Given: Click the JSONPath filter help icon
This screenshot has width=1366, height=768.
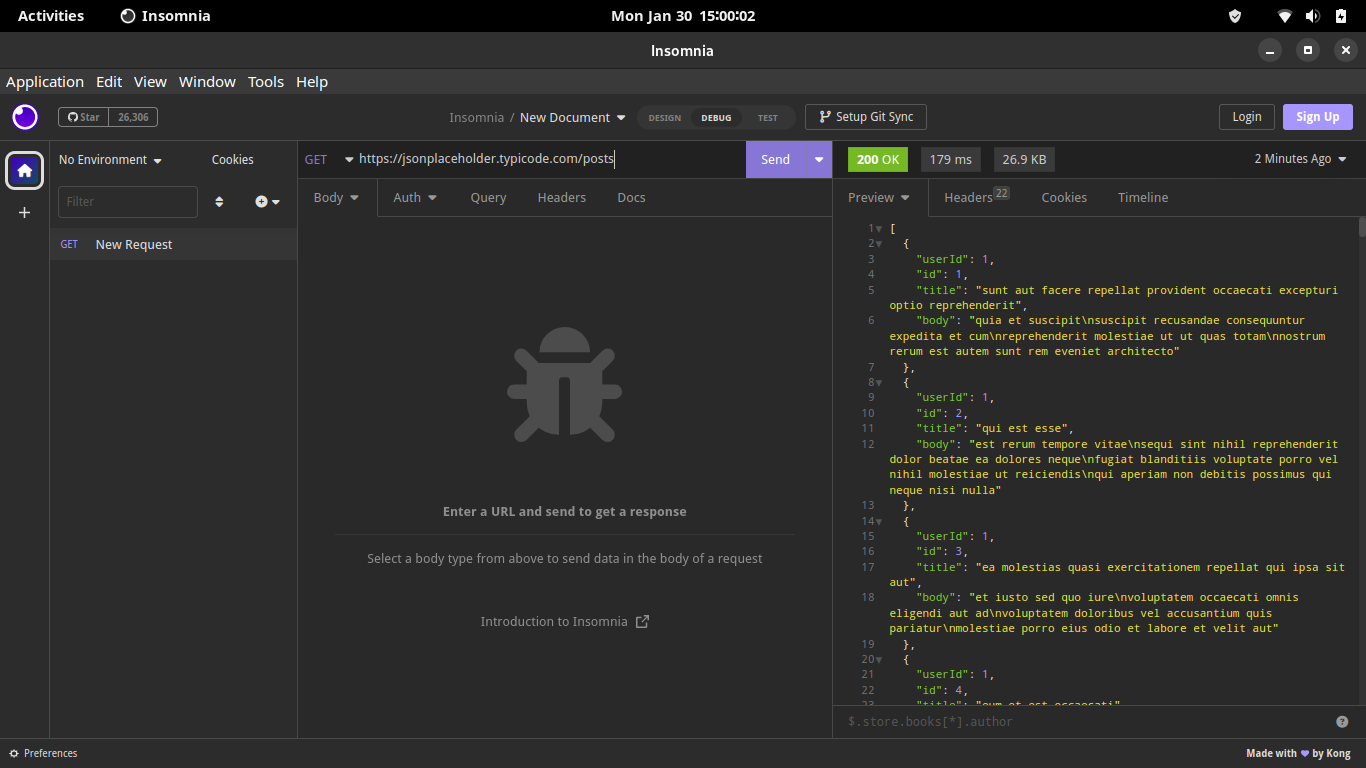Looking at the screenshot, I should pyautogui.click(x=1341, y=721).
